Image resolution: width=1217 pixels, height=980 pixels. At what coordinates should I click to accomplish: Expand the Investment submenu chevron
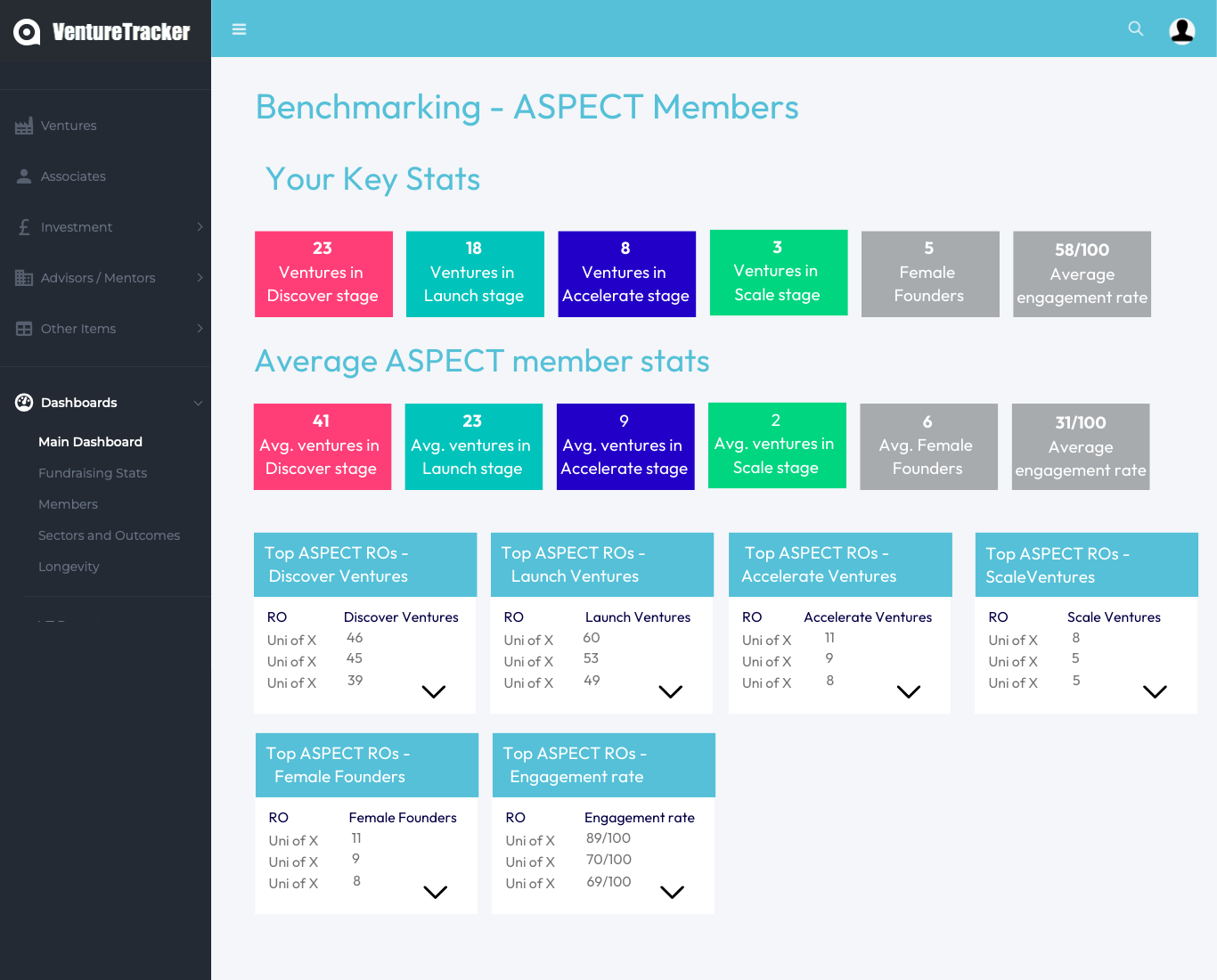(x=200, y=227)
